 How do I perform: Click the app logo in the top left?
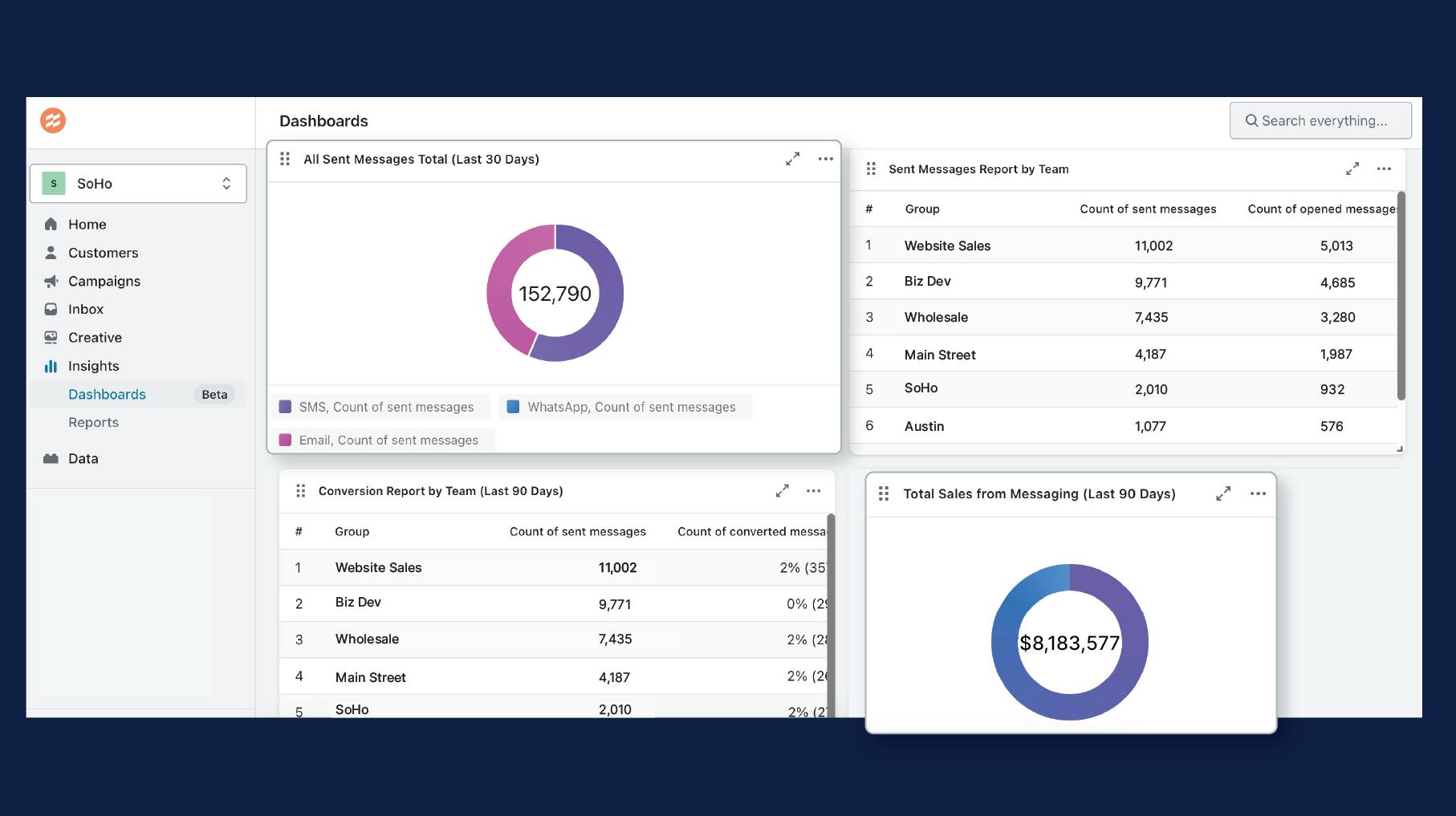(51, 120)
